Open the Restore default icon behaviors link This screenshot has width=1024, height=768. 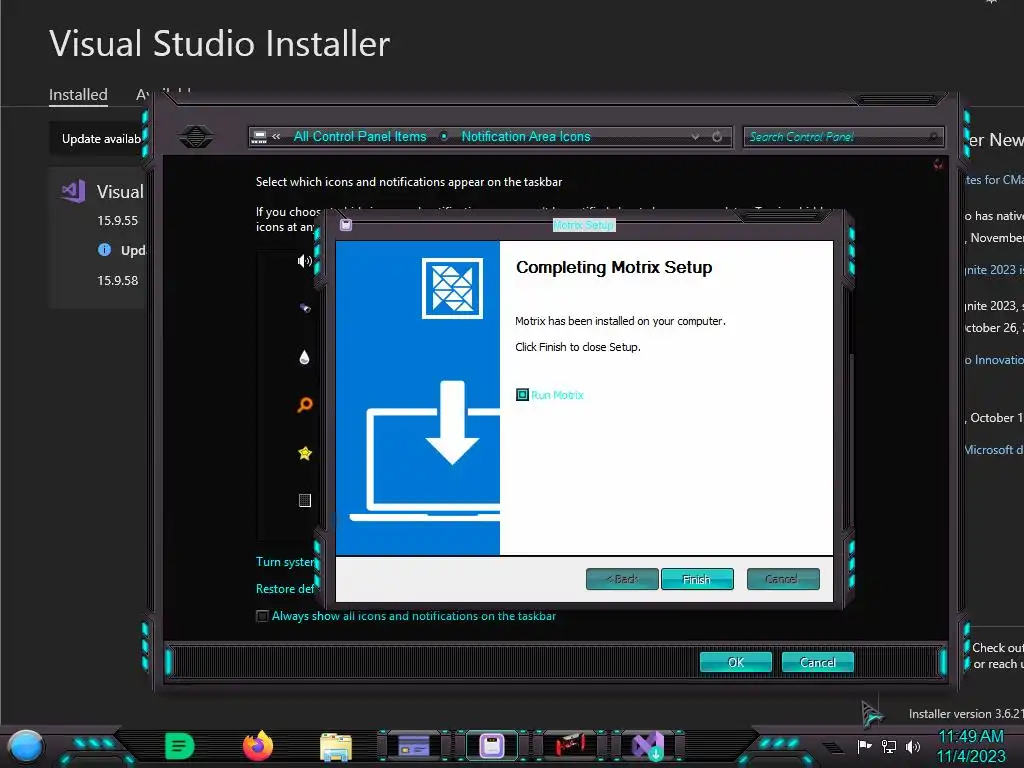pos(285,588)
